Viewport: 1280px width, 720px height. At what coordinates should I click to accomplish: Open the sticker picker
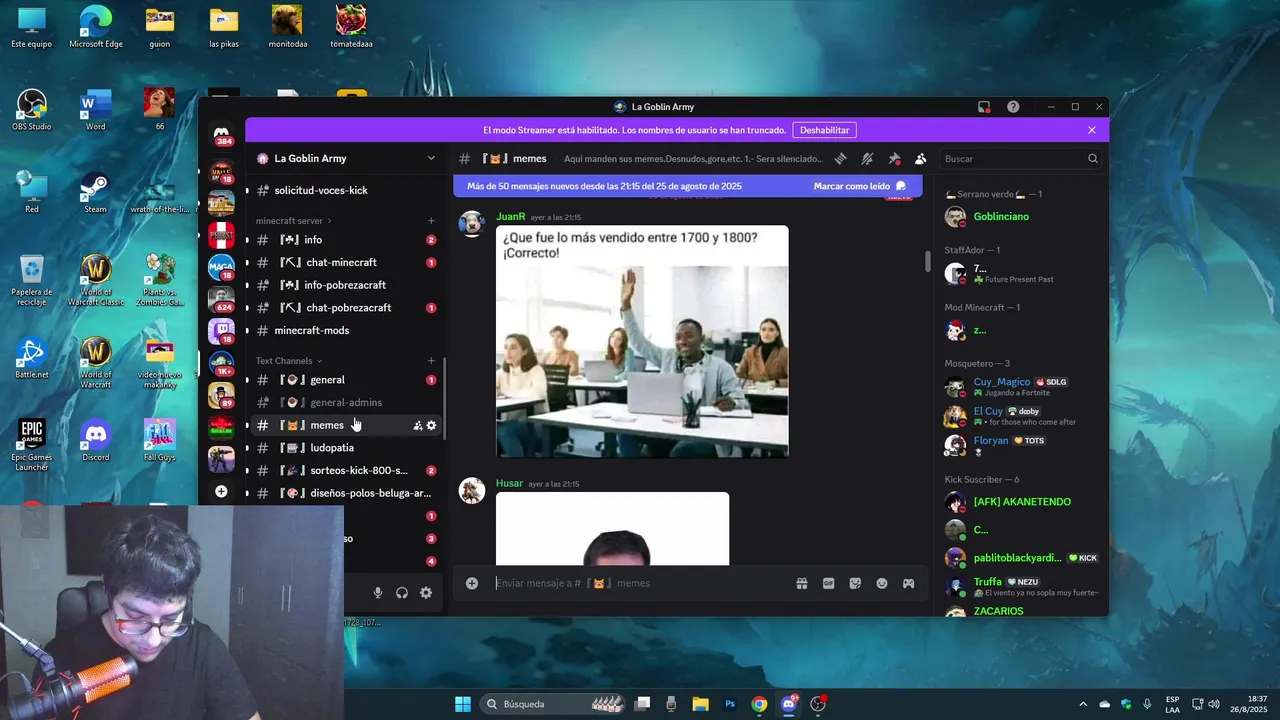click(855, 584)
